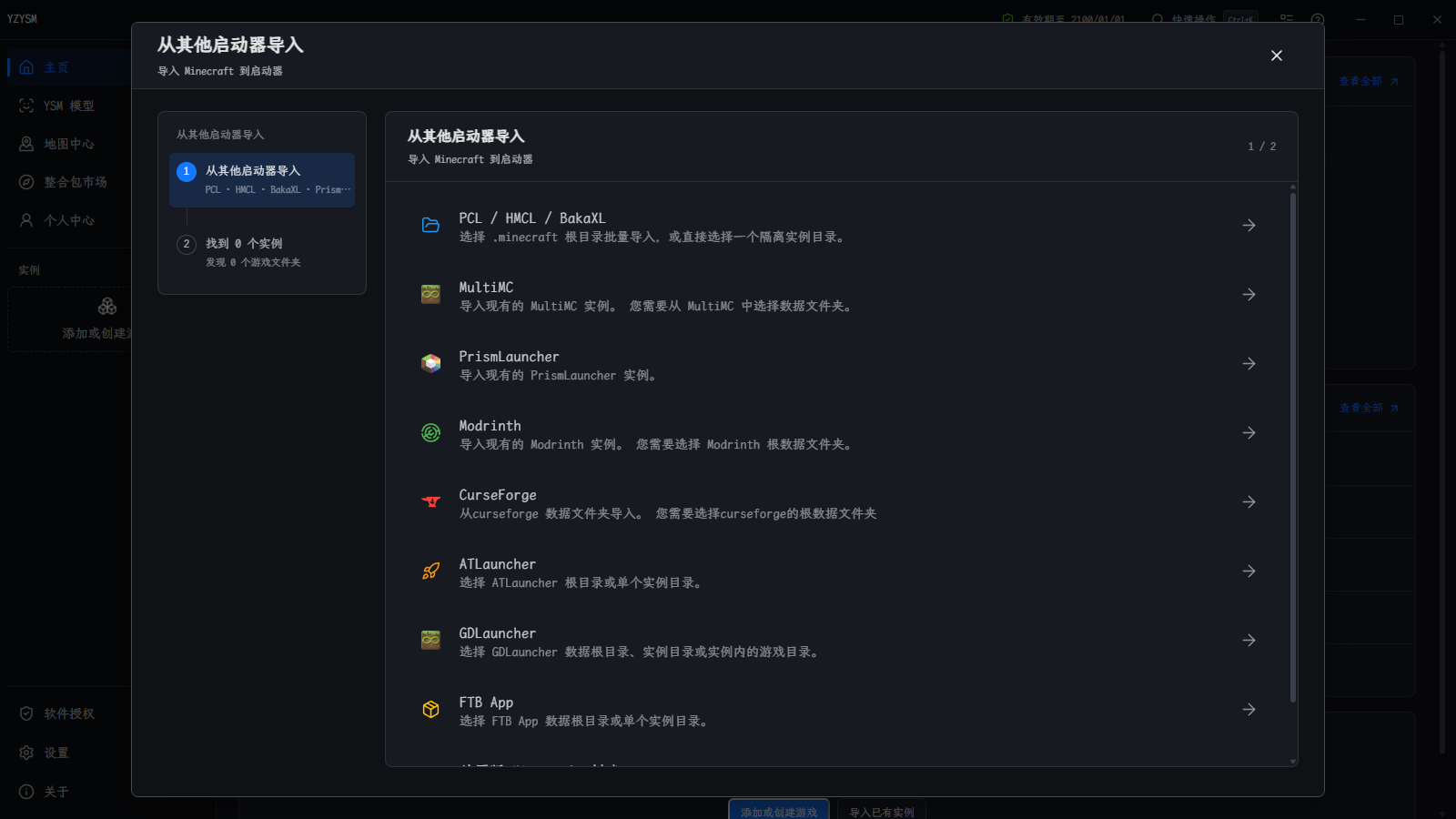Select step 1 从其他启动器导入 in wizard
1456x819 pixels.
(x=262, y=180)
